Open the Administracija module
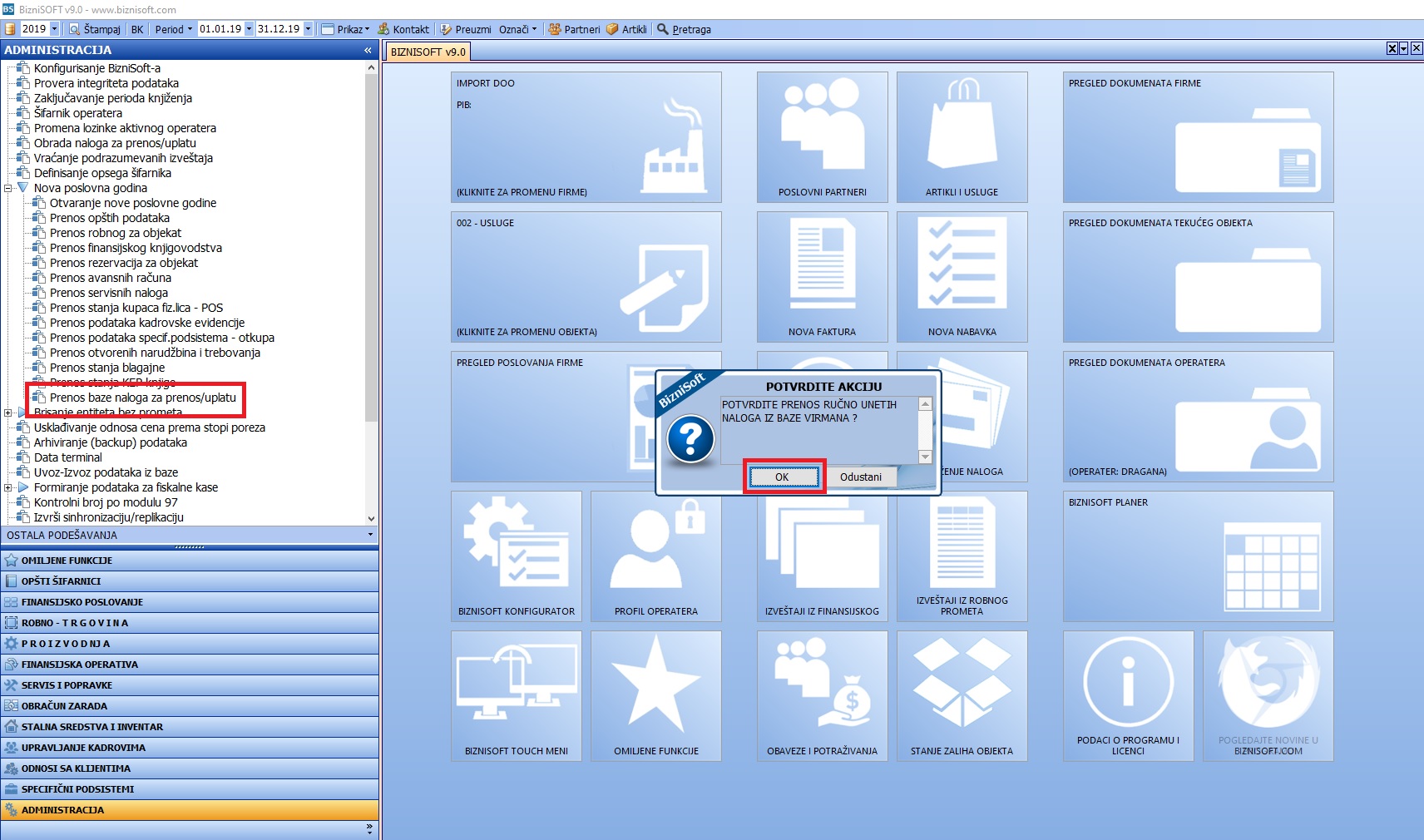This screenshot has height=840, width=1424. coord(190,810)
